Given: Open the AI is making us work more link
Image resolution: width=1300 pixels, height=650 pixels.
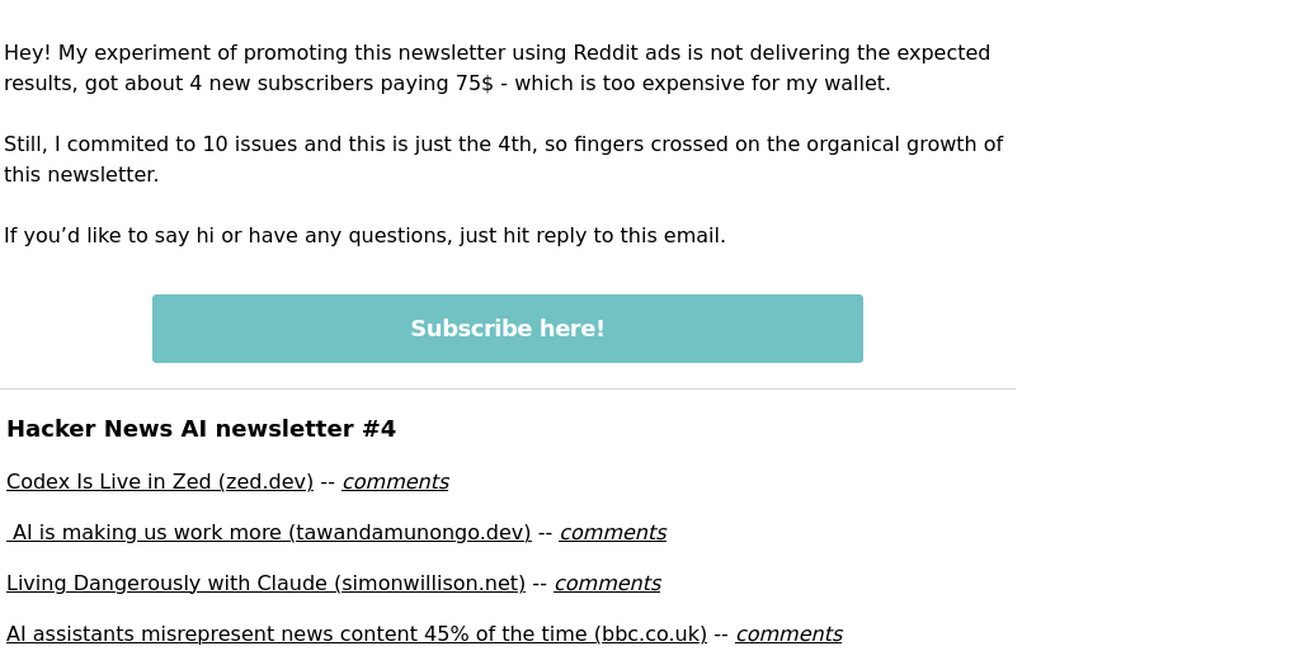Looking at the screenshot, I should tap(270, 533).
